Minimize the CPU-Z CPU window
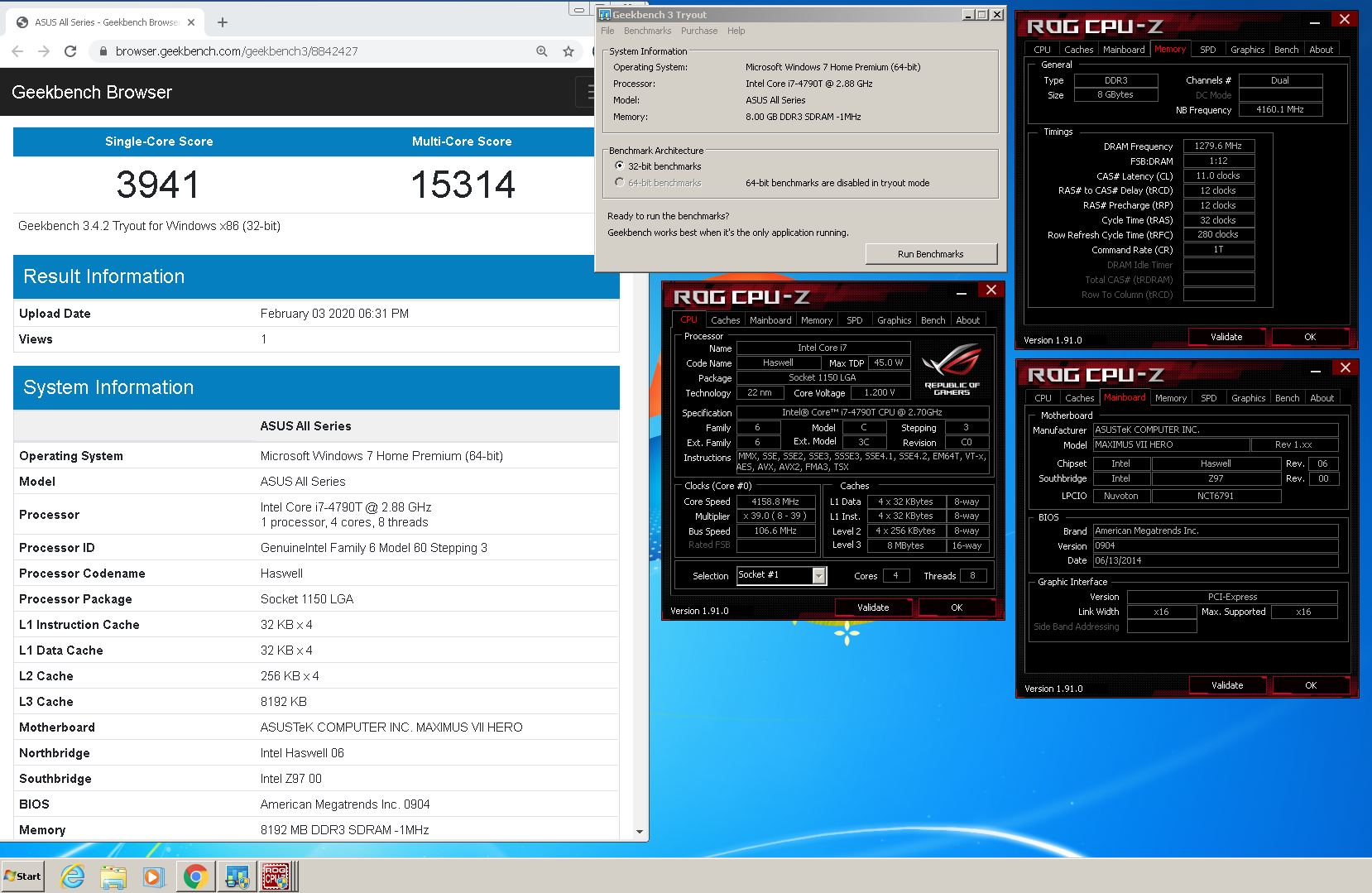1372x893 pixels. (x=962, y=292)
